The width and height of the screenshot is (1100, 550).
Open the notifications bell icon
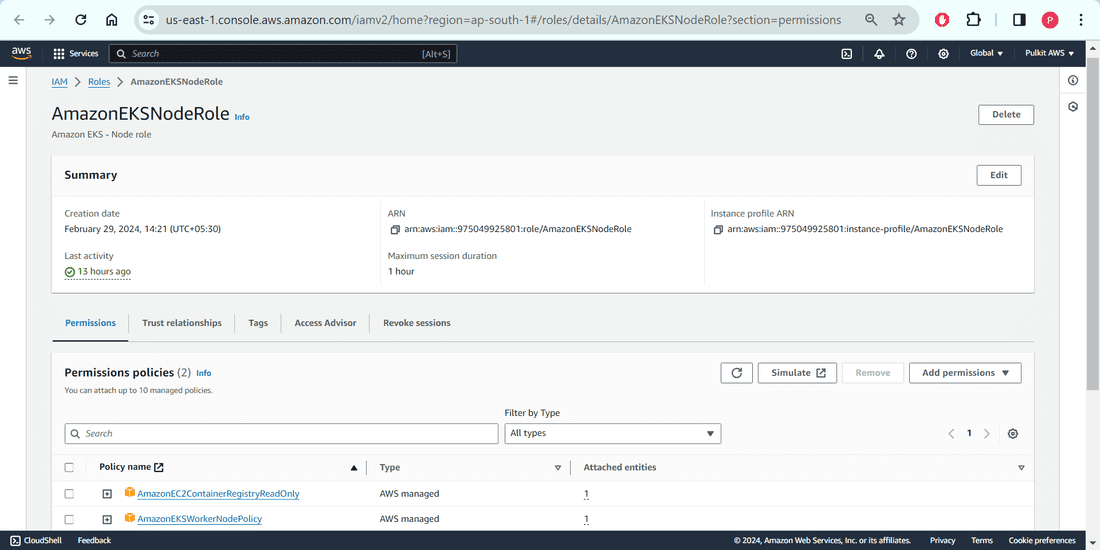click(879, 53)
